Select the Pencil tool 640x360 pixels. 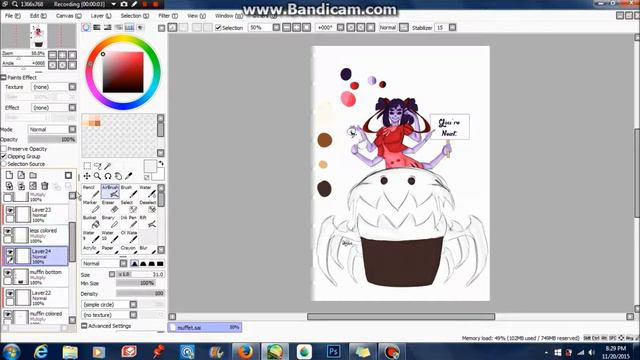coord(91,191)
